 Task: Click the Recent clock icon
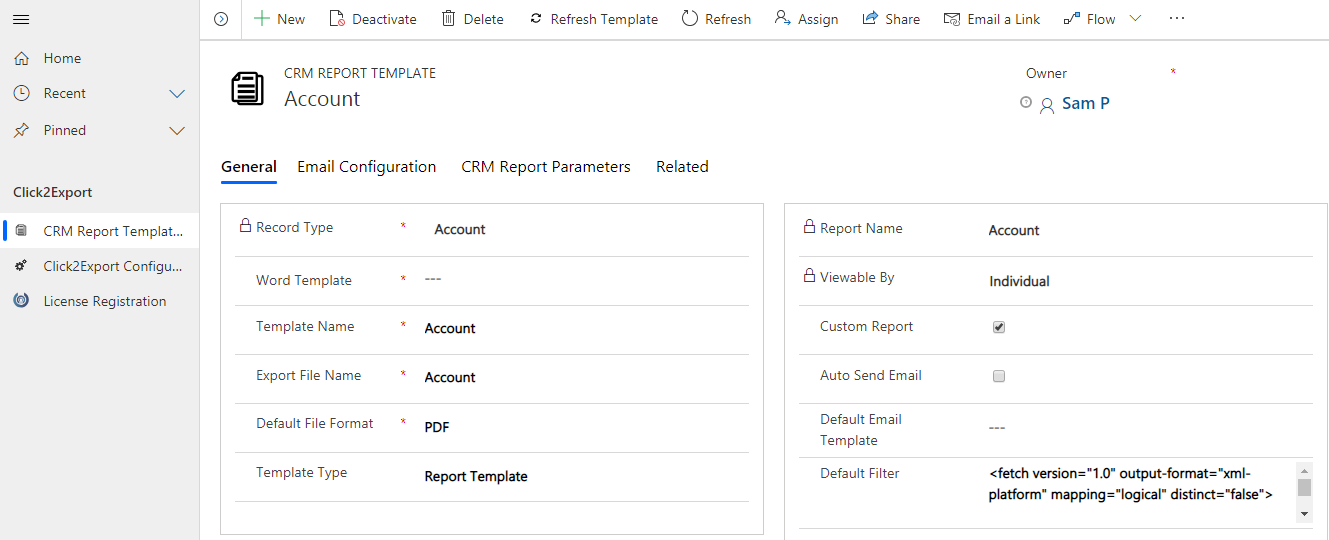click(21, 93)
